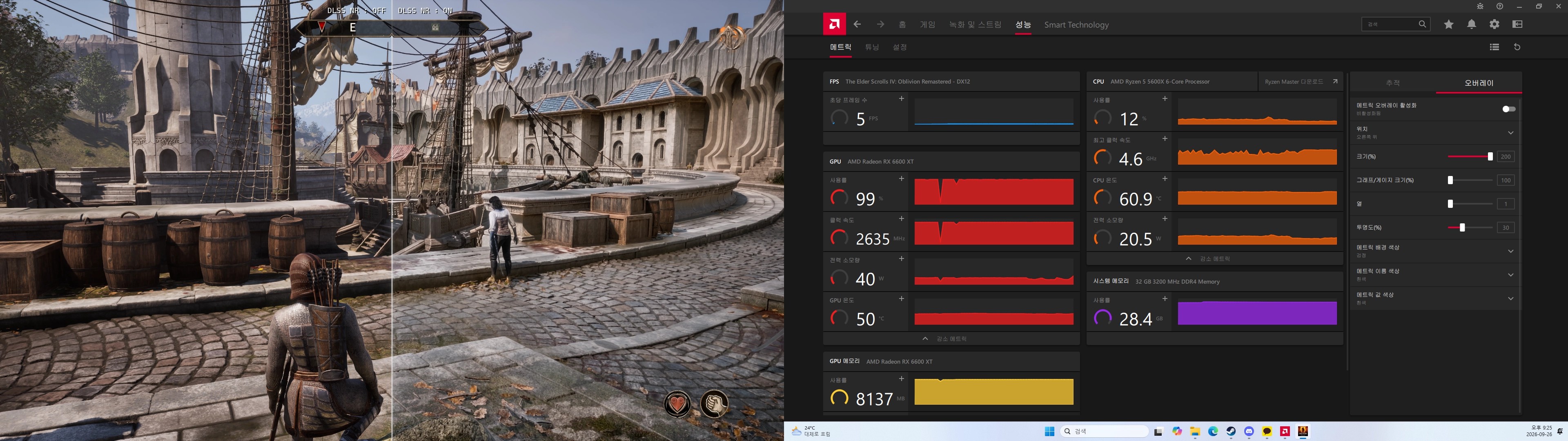Screen dimensions: 1568x441
Task: Expand the 위치 dropdown
Action: [1510, 133]
